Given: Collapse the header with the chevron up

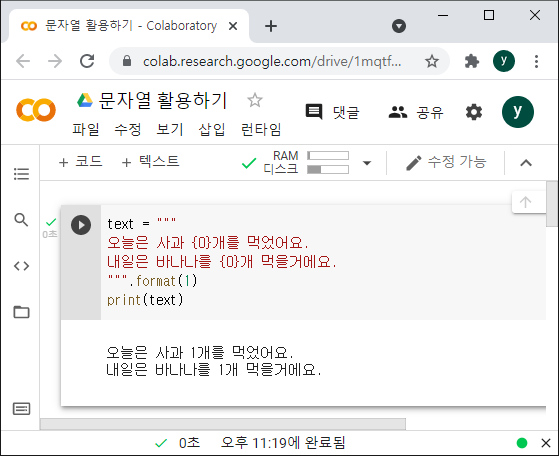Looking at the screenshot, I should pyautogui.click(x=526, y=163).
